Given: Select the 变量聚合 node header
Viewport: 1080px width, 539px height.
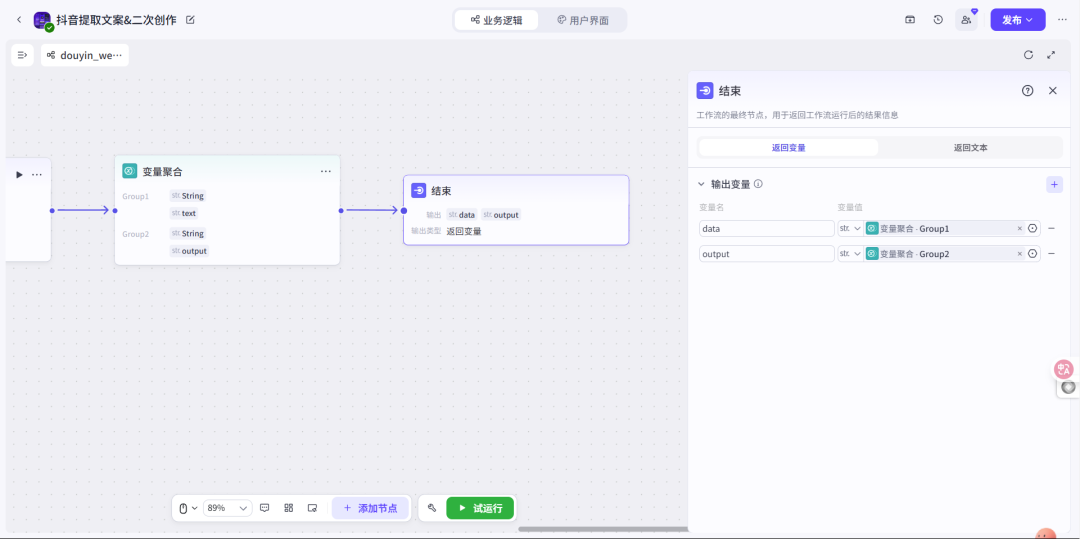Looking at the screenshot, I should point(227,171).
